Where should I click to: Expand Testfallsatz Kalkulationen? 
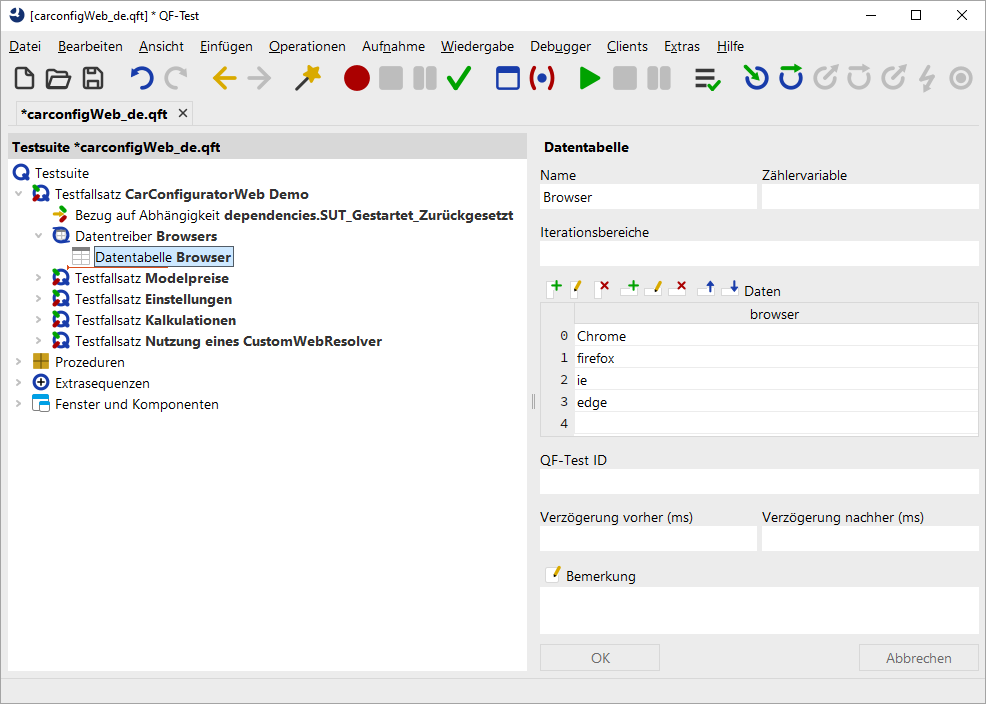coord(39,320)
